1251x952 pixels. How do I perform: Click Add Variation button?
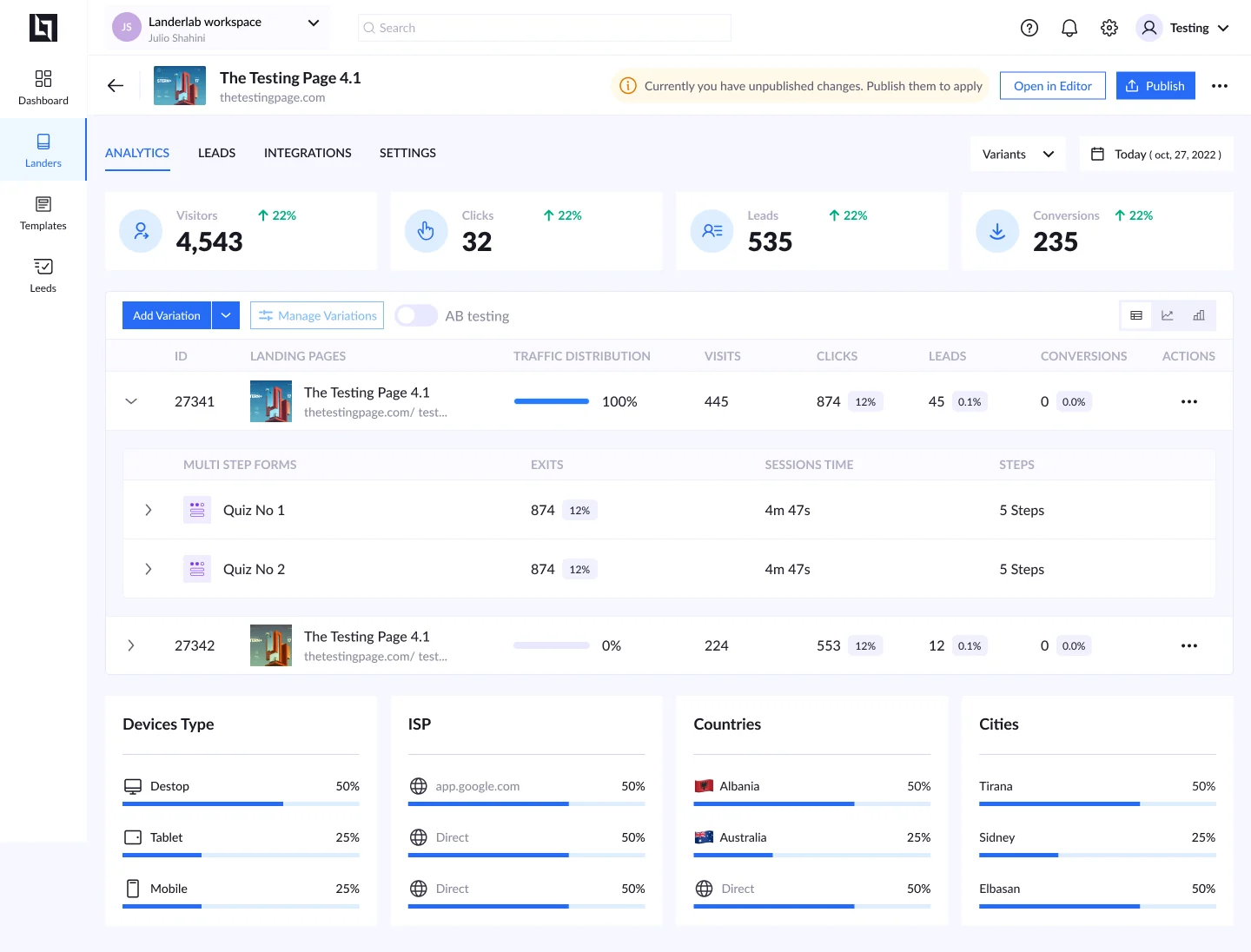167,315
